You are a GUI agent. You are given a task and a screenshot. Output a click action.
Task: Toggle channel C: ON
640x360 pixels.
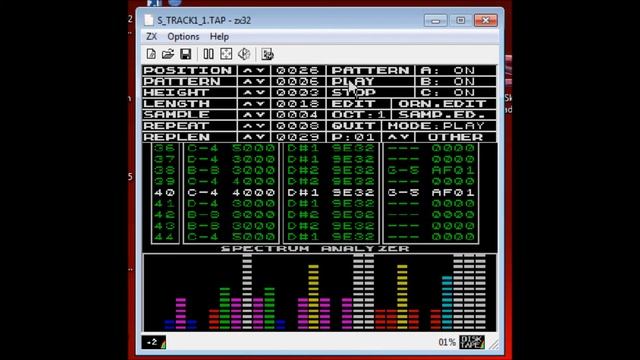click(x=456, y=92)
